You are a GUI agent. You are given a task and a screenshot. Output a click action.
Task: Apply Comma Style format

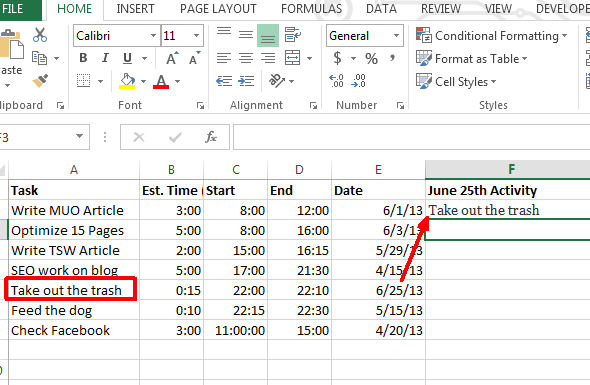tap(392, 58)
